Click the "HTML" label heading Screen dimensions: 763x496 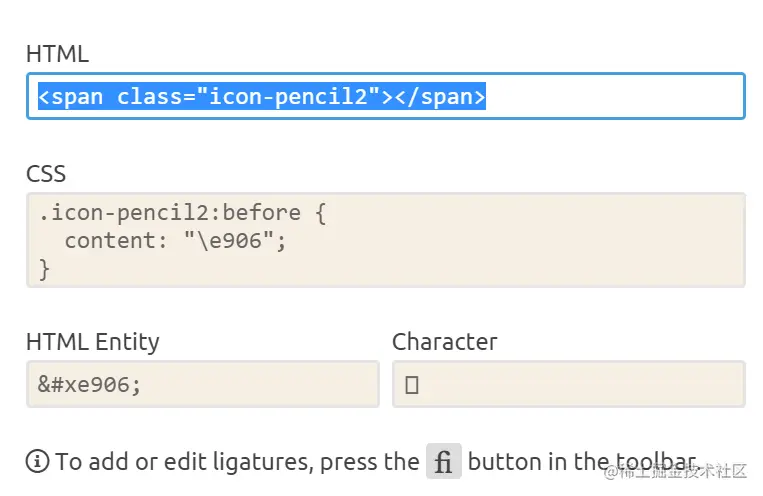click(57, 54)
